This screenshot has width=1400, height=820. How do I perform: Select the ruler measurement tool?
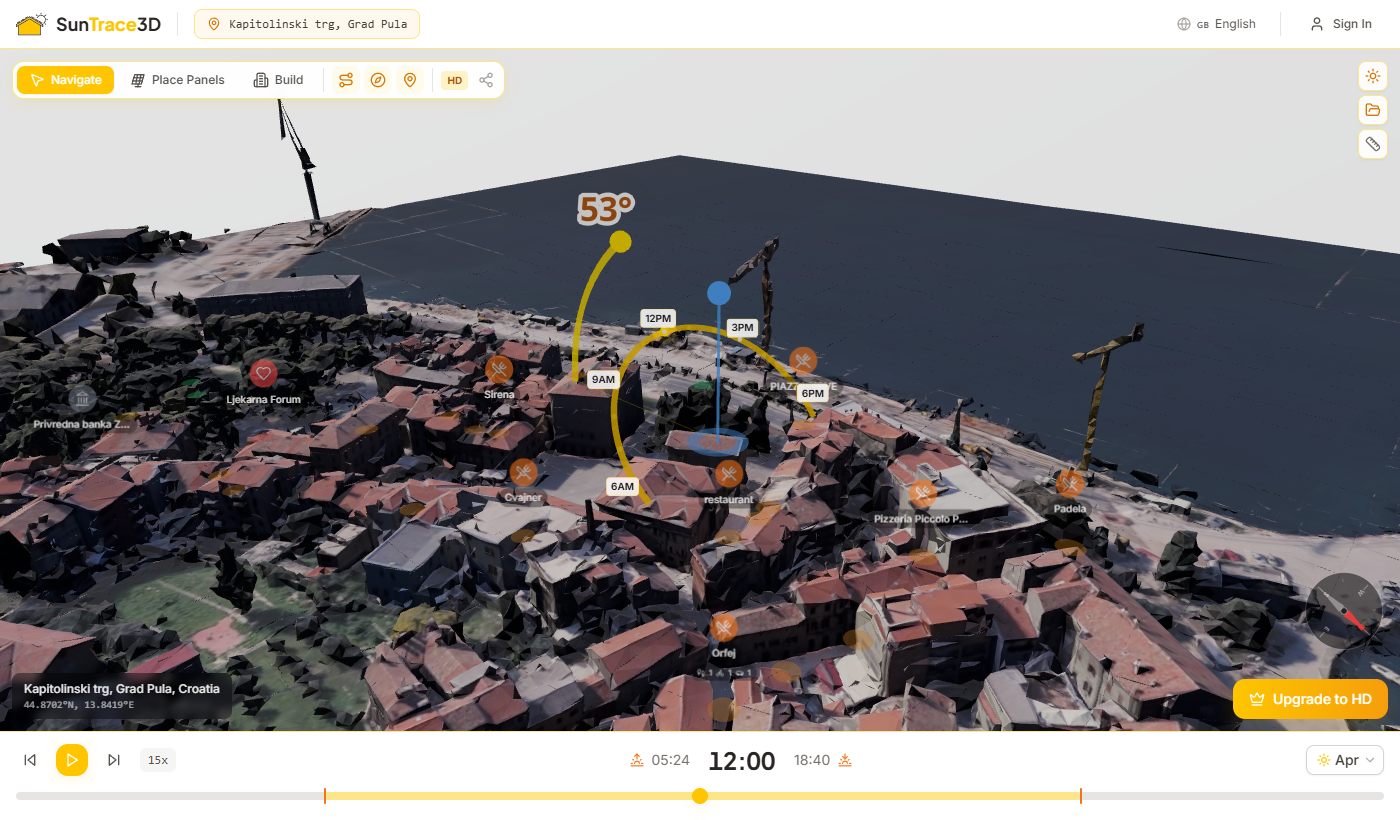1372,144
